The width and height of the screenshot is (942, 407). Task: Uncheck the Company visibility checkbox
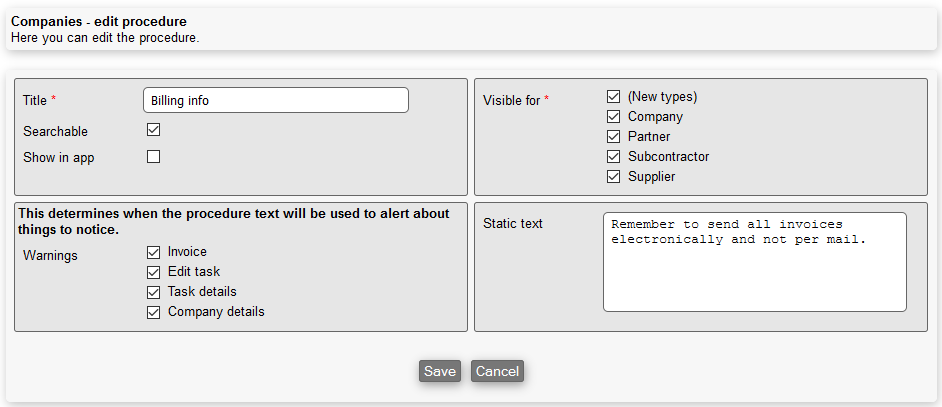614,117
